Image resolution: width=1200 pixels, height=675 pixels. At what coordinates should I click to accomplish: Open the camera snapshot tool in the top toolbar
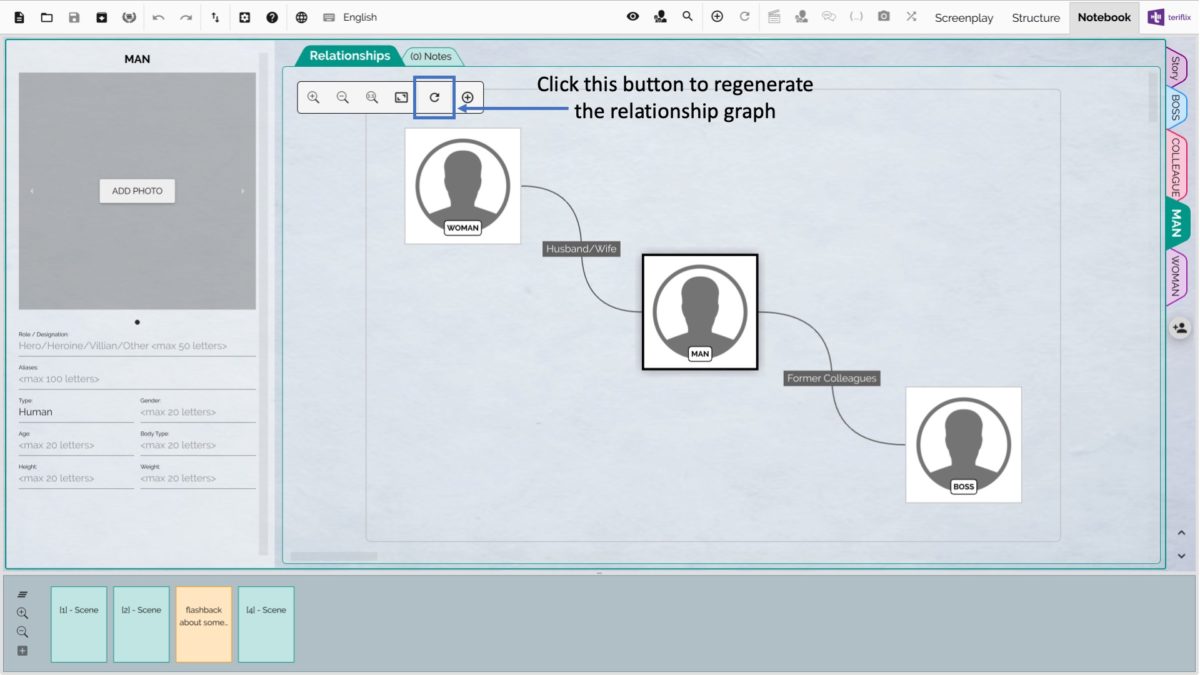pos(883,17)
